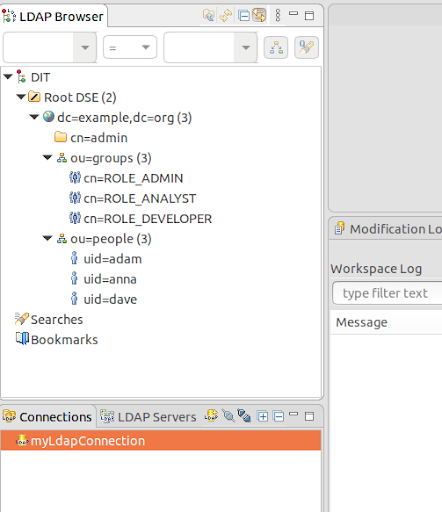Click the run quick search button
442x512 pixels.
click(306, 47)
